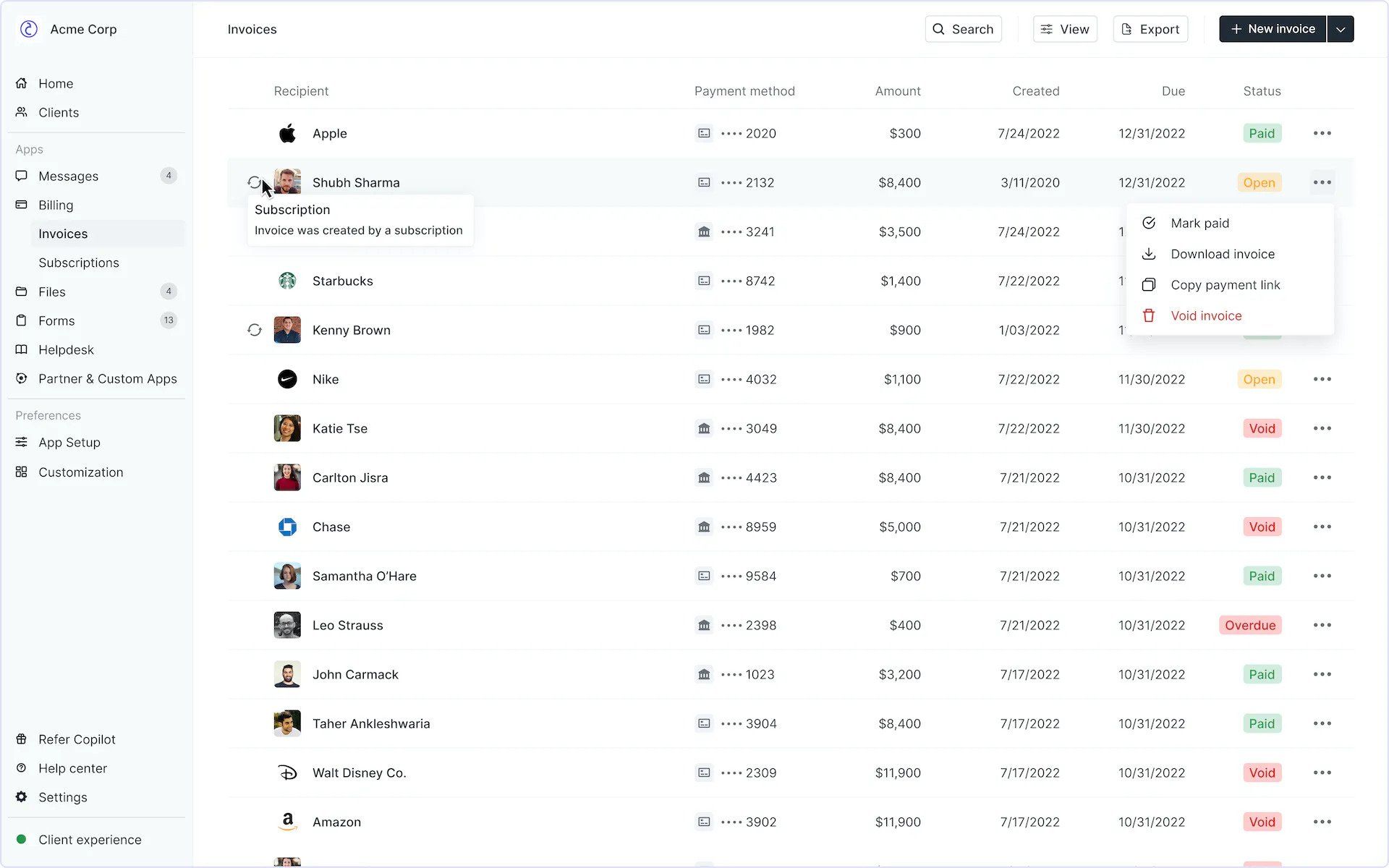Click the Search invoices icon

click(938, 28)
